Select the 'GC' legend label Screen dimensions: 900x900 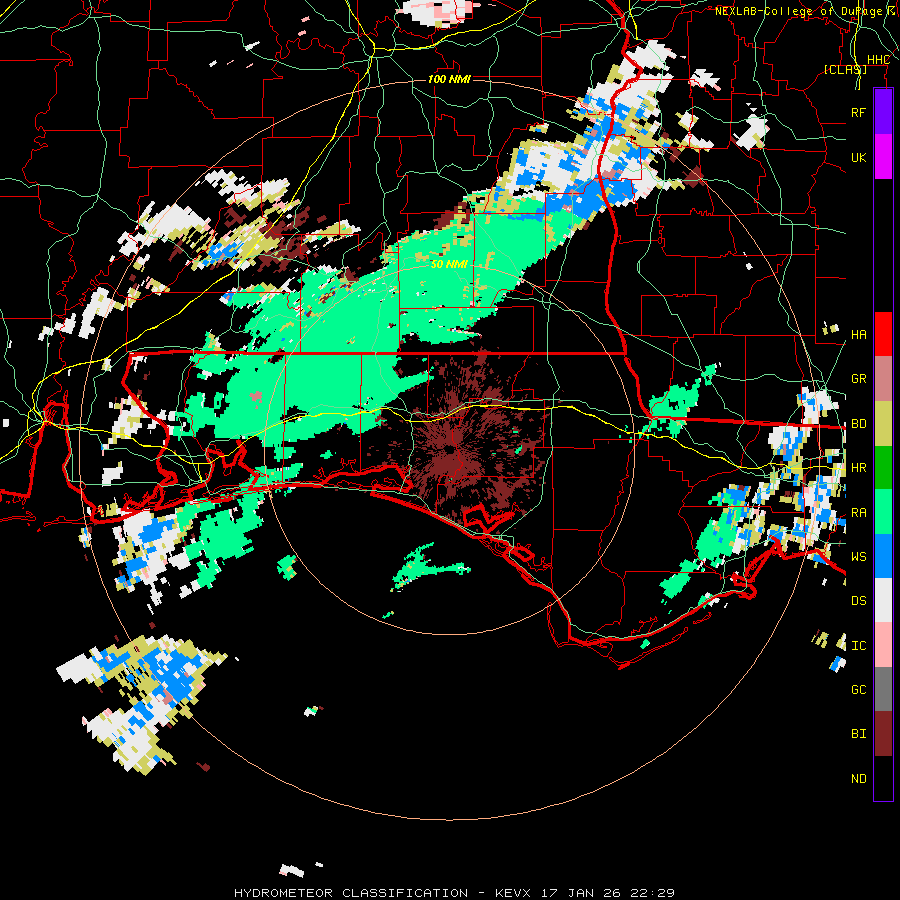[x=859, y=690]
